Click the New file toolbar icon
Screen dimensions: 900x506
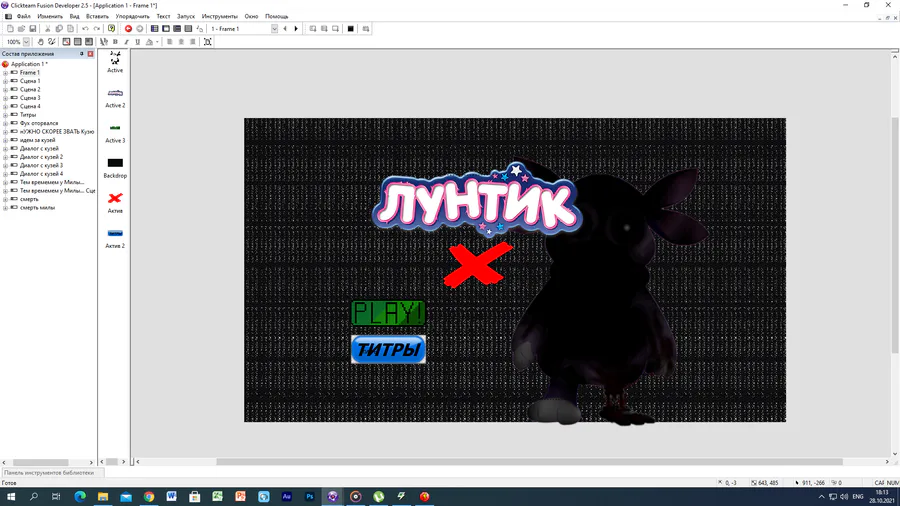click(x=10, y=29)
